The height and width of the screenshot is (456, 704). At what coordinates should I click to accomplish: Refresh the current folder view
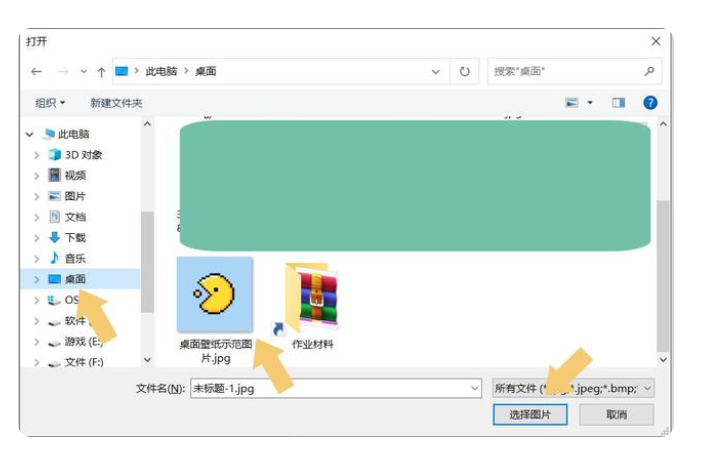(x=464, y=72)
